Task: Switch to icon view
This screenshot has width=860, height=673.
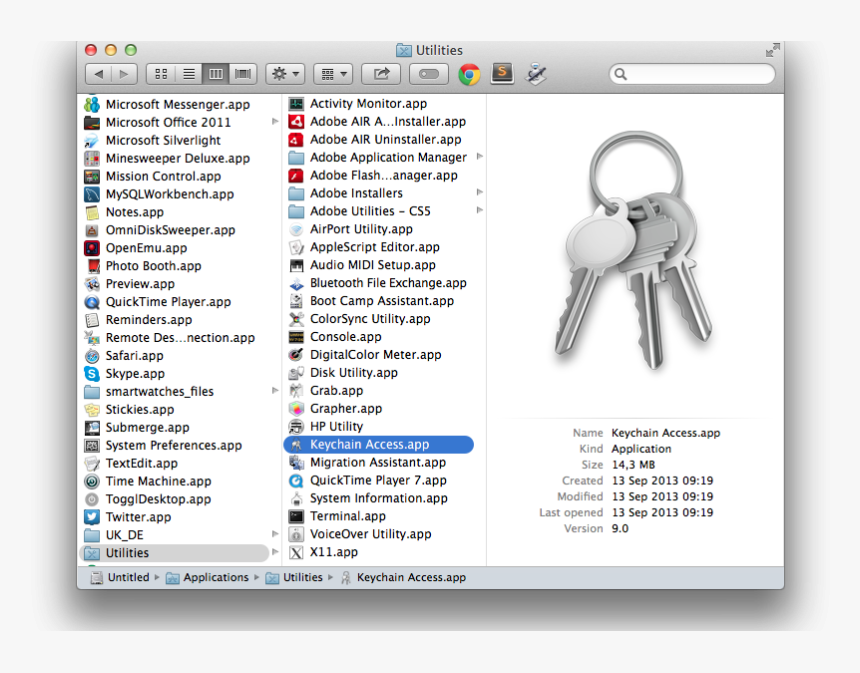Action: tap(161, 74)
